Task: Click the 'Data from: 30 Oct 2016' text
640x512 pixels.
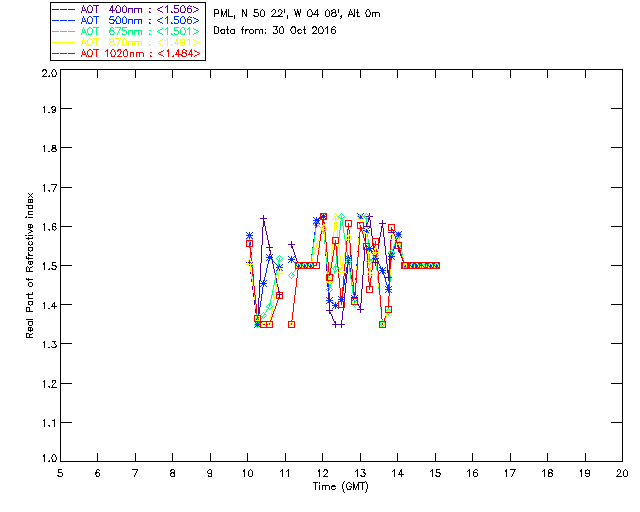Action: click(x=275, y=31)
